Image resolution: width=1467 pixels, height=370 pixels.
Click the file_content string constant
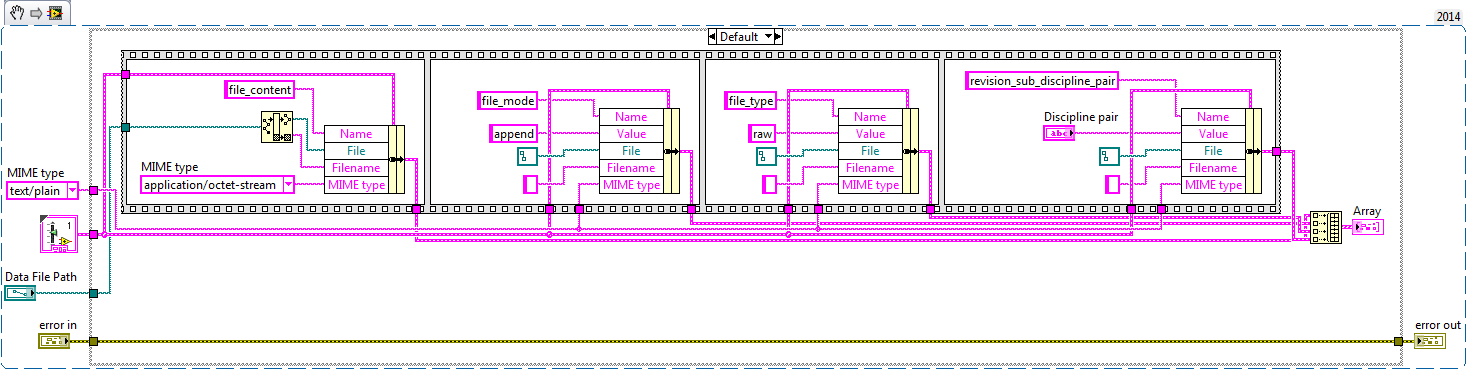(x=260, y=90)
